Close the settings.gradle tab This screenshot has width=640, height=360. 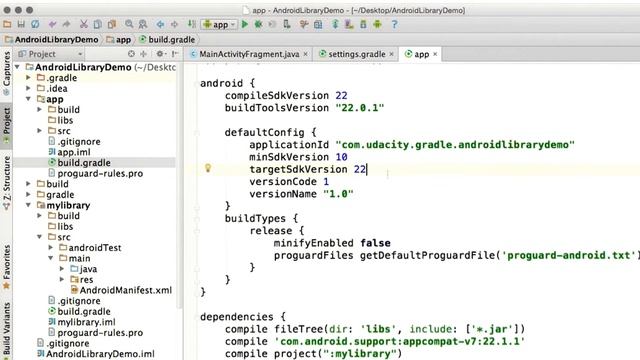click(x=391, y=54)
